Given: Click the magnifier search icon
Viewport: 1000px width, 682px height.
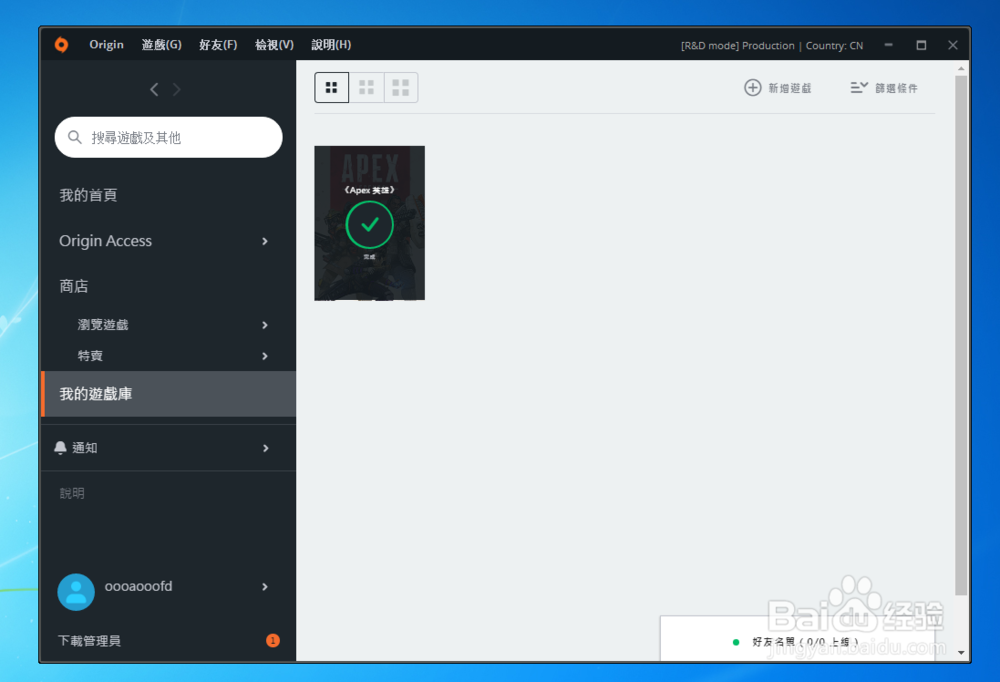Looking at the screenshot, I should (x=75, y=137).
